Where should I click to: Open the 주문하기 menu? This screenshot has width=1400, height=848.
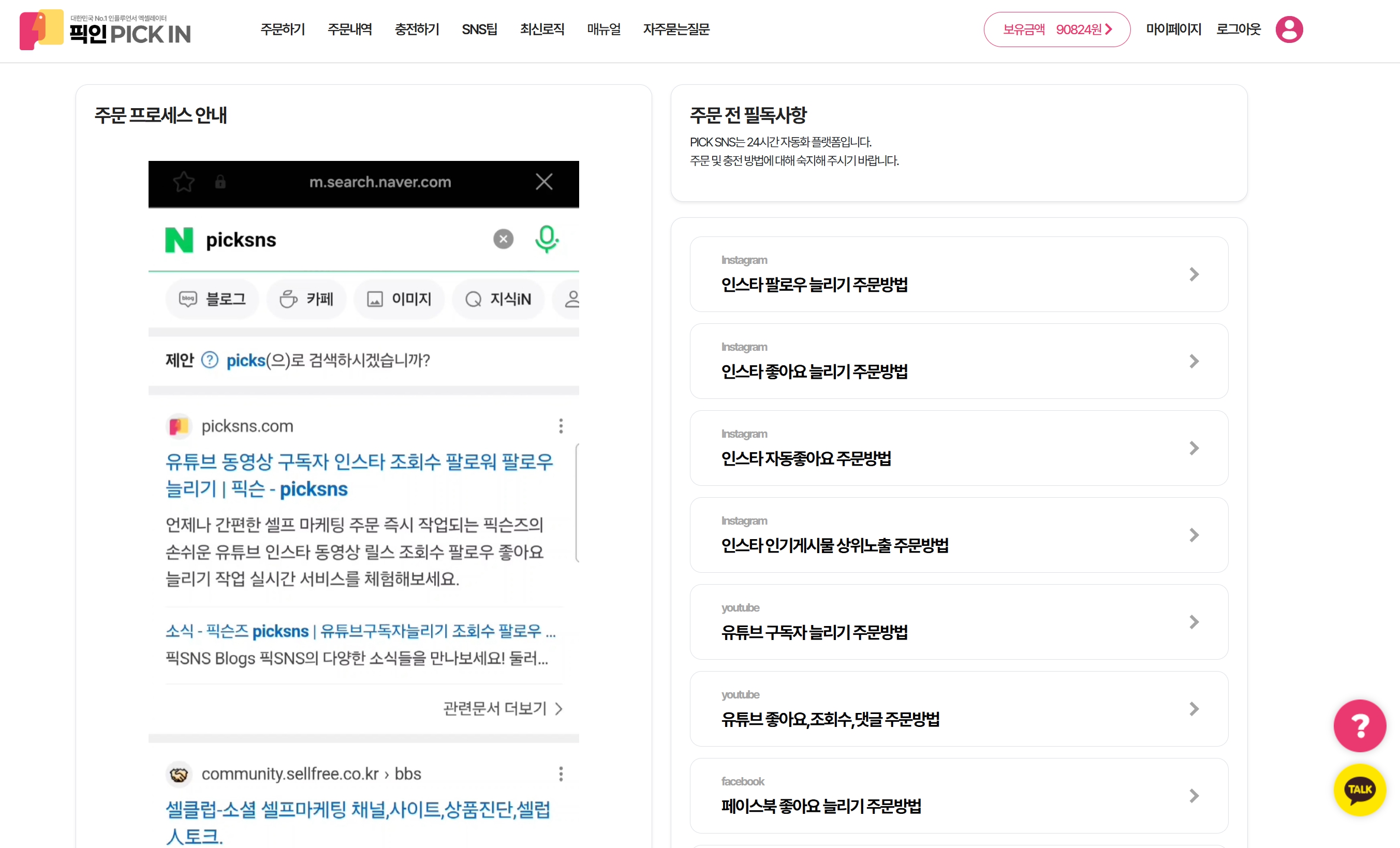click(x=283, y=29)
